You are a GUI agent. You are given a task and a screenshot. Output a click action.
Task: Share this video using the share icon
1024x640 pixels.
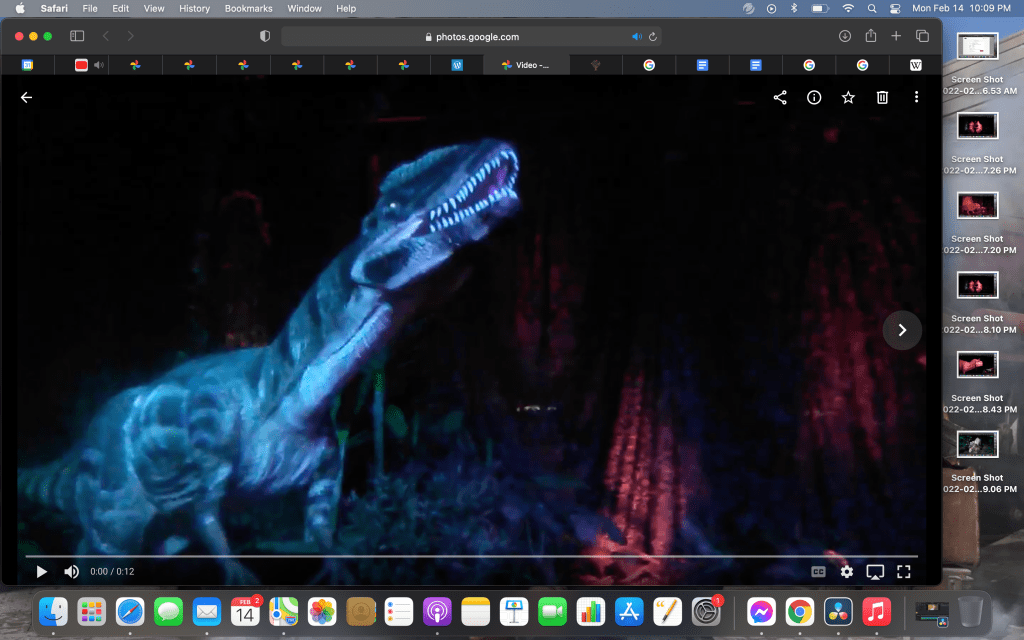click(x=780, y=97)
